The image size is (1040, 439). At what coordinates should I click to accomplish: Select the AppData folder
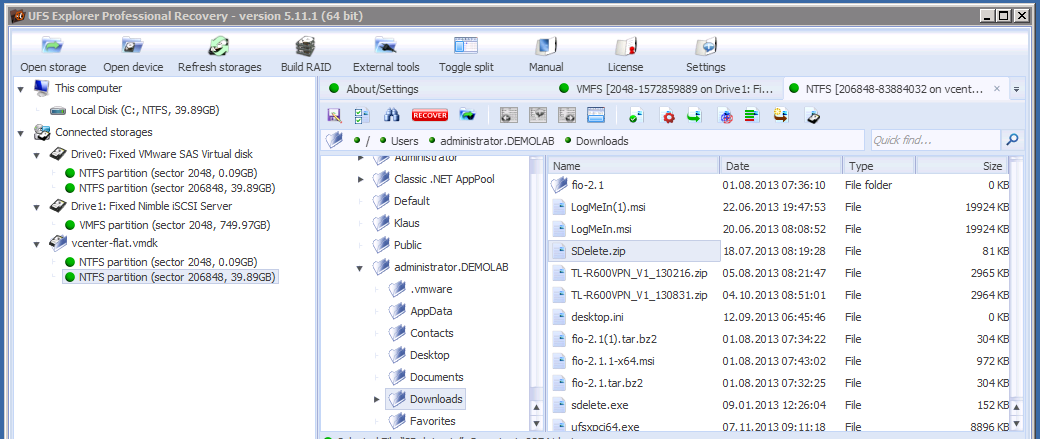[x=431, y=311]
